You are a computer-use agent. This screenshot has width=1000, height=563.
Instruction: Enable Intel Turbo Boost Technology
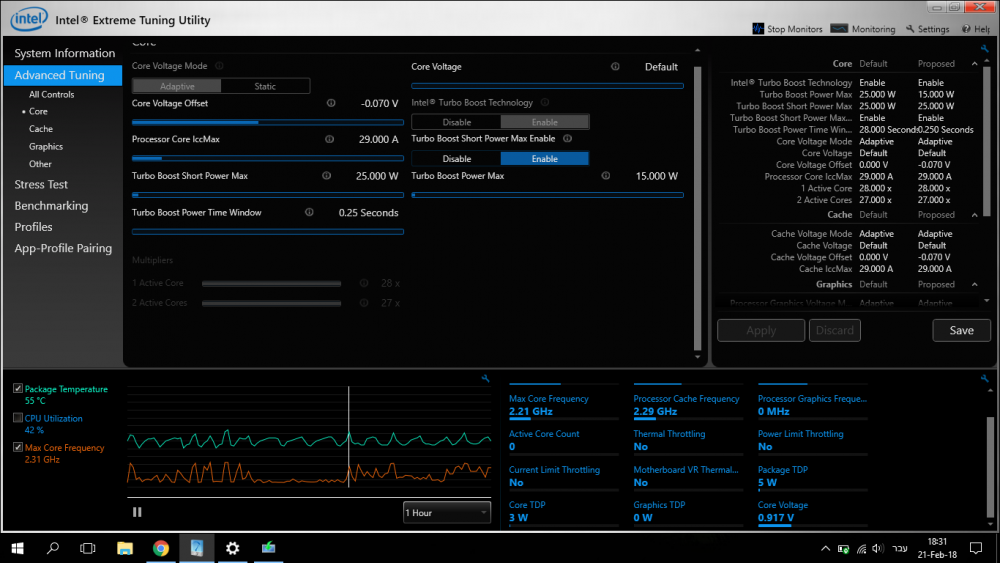coord(545,122)
